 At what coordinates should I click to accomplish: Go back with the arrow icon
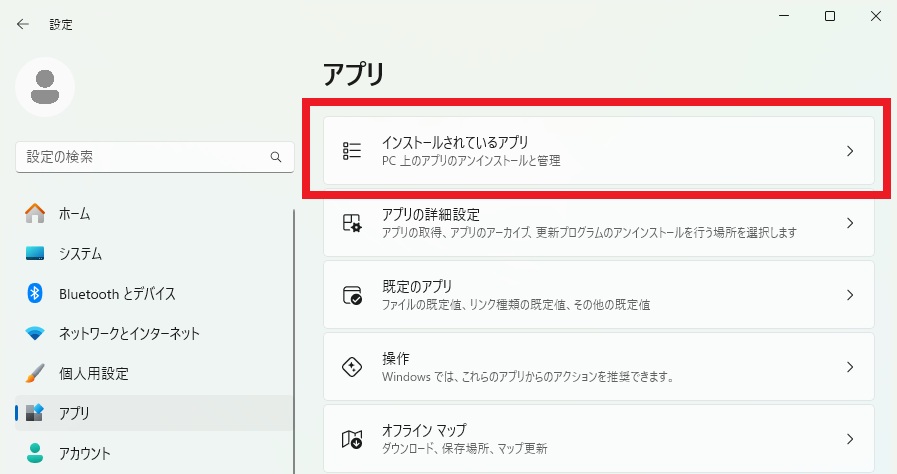[23, 24]
